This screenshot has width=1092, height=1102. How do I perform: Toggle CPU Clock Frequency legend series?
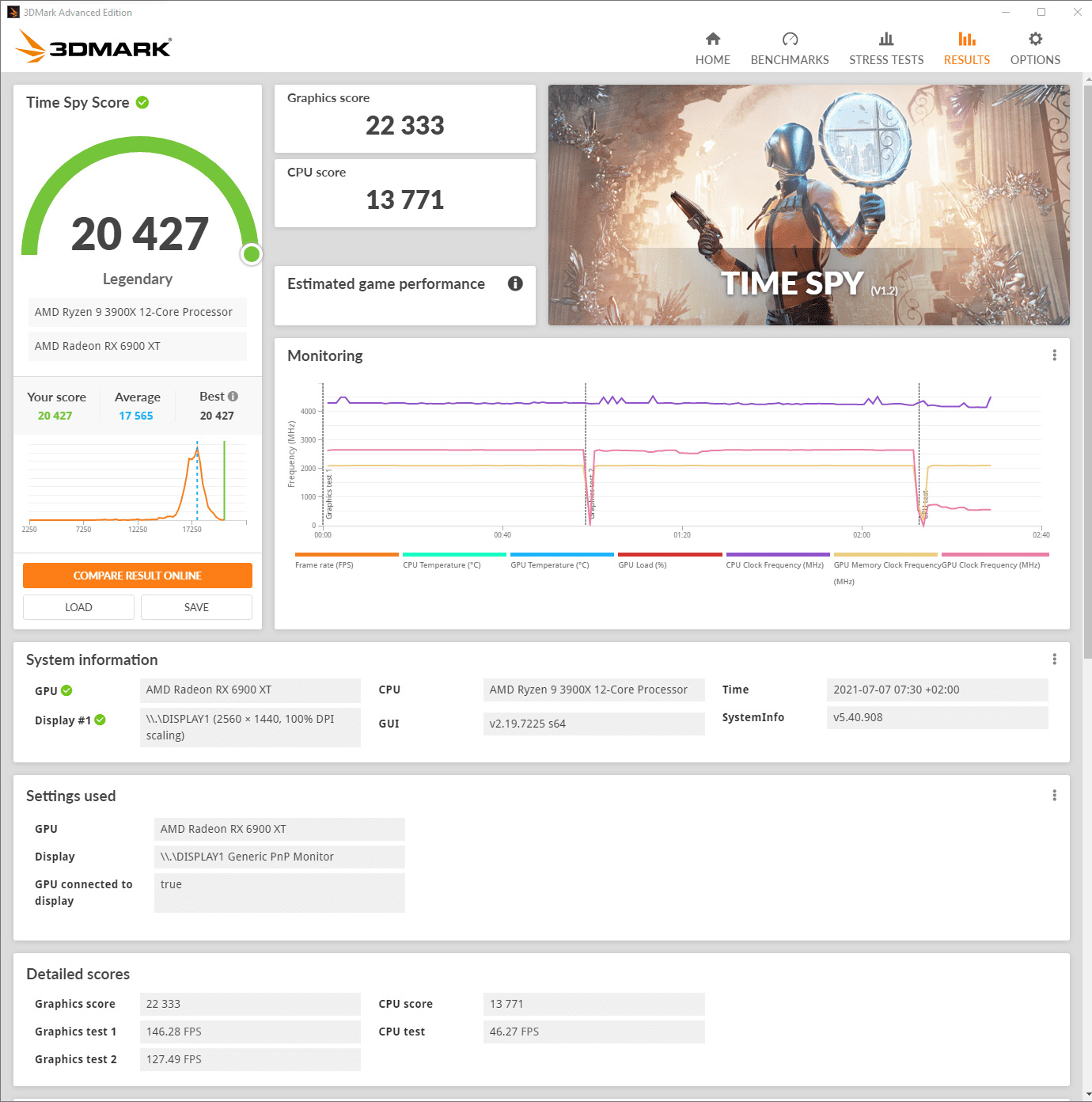click(x=777, y=560)
